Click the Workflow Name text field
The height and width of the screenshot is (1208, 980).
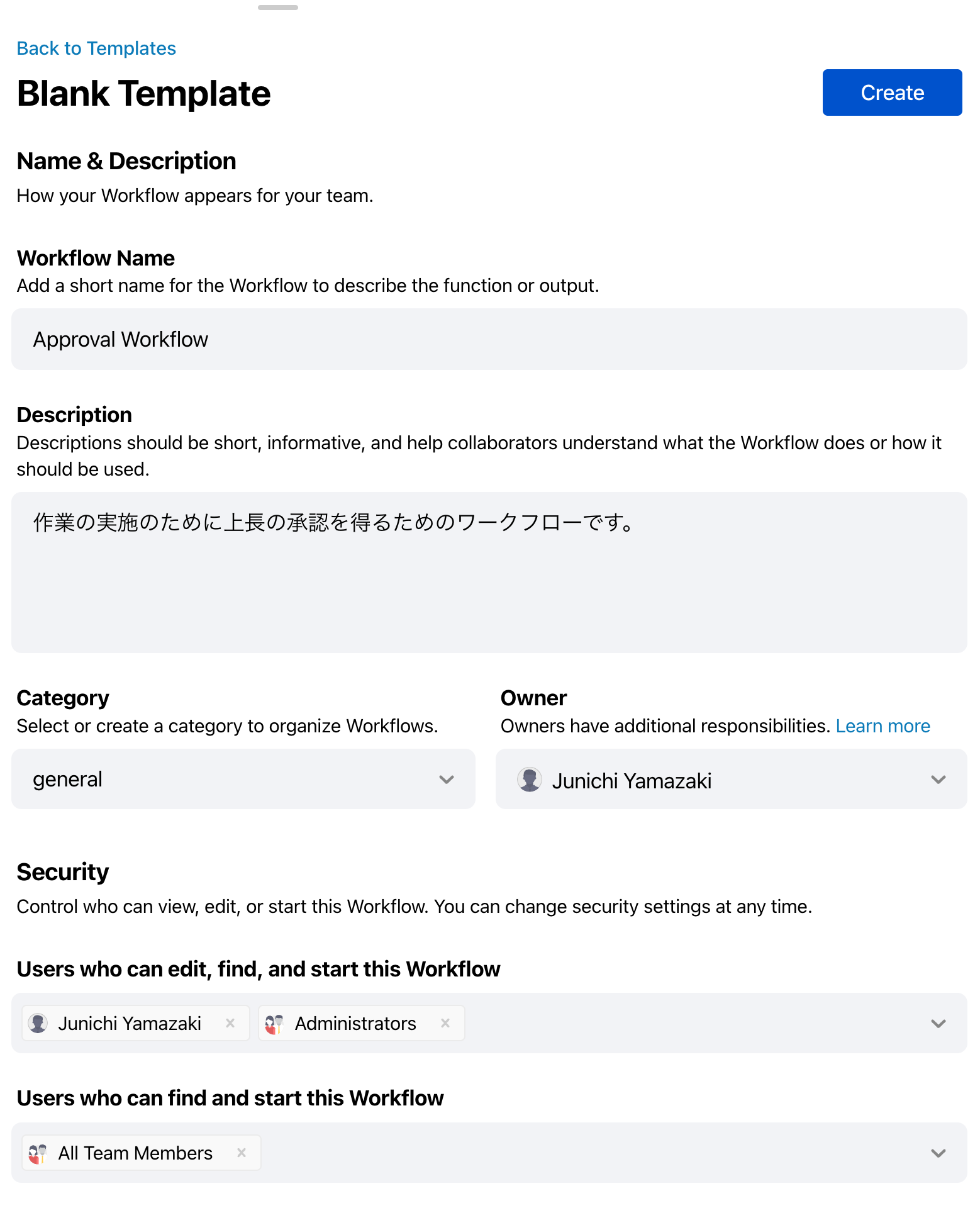coord(489,339)
